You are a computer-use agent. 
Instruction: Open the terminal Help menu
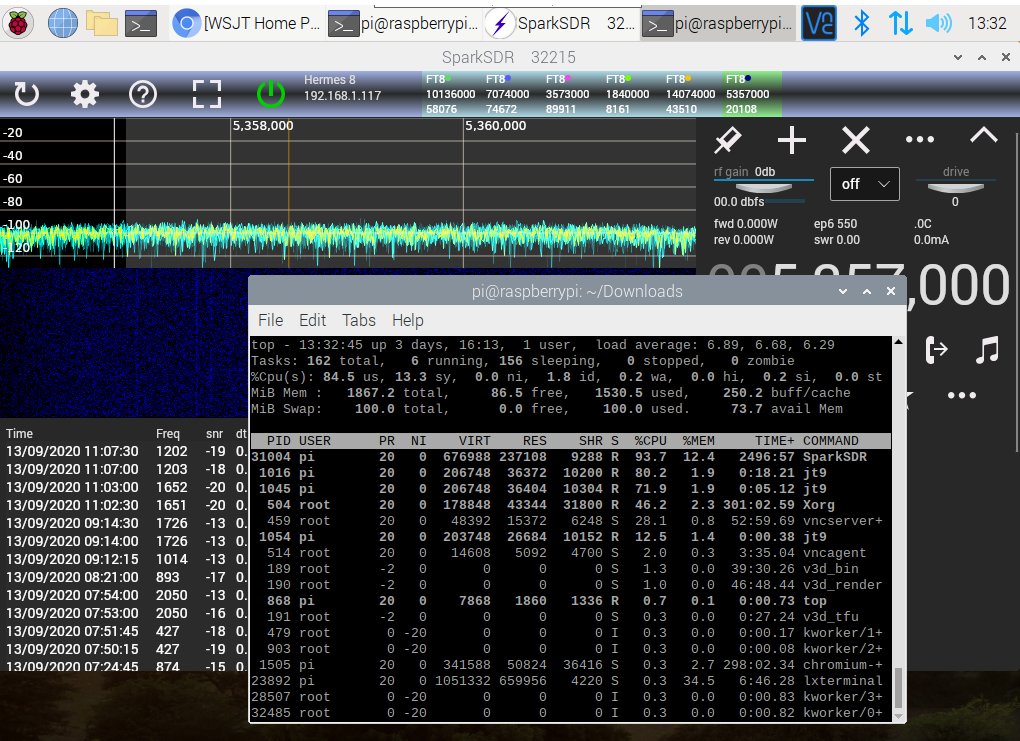point(407,320)
